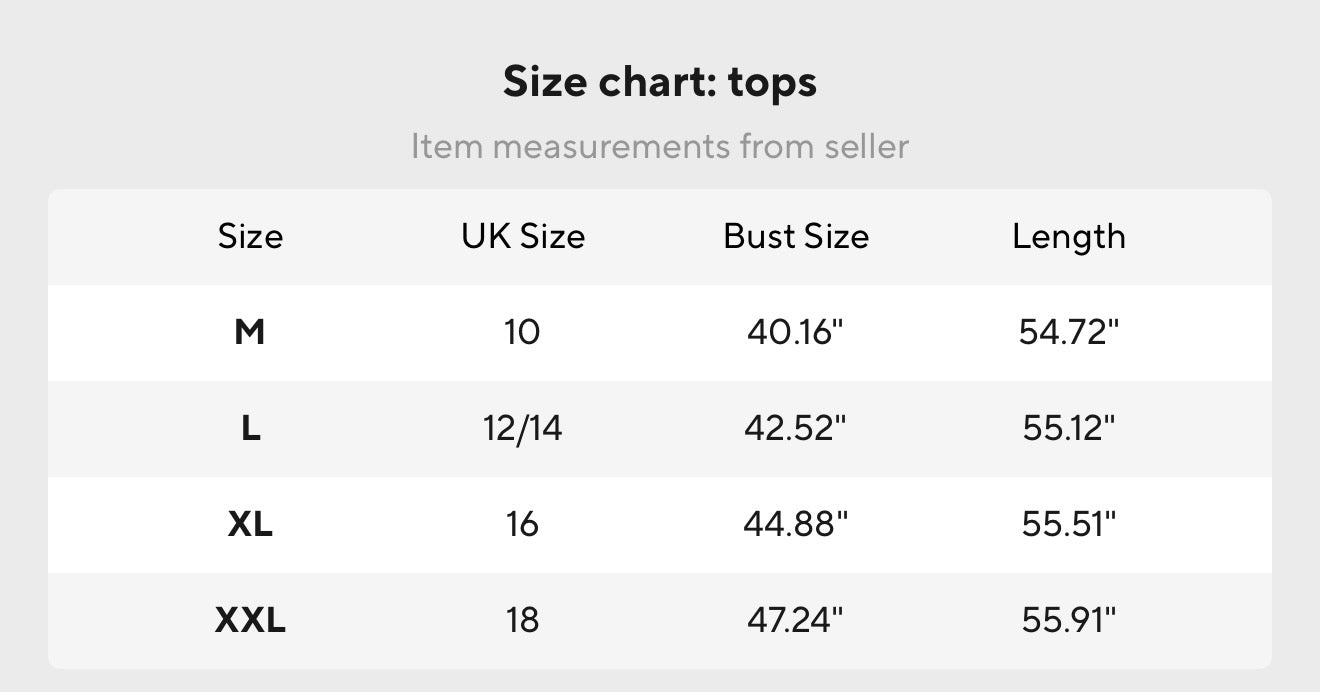Click the Bust Size column header

(x=796, y=237)
